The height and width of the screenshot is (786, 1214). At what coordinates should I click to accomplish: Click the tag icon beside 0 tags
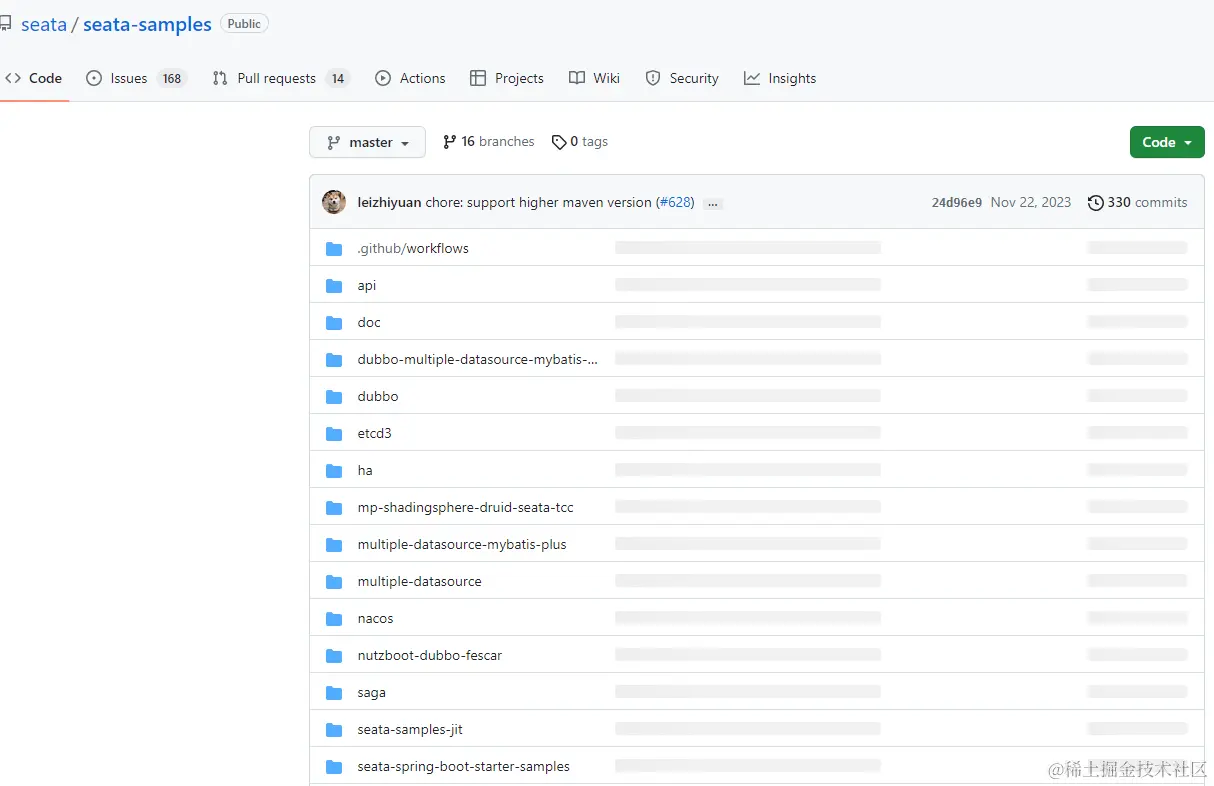pos(559,142)
